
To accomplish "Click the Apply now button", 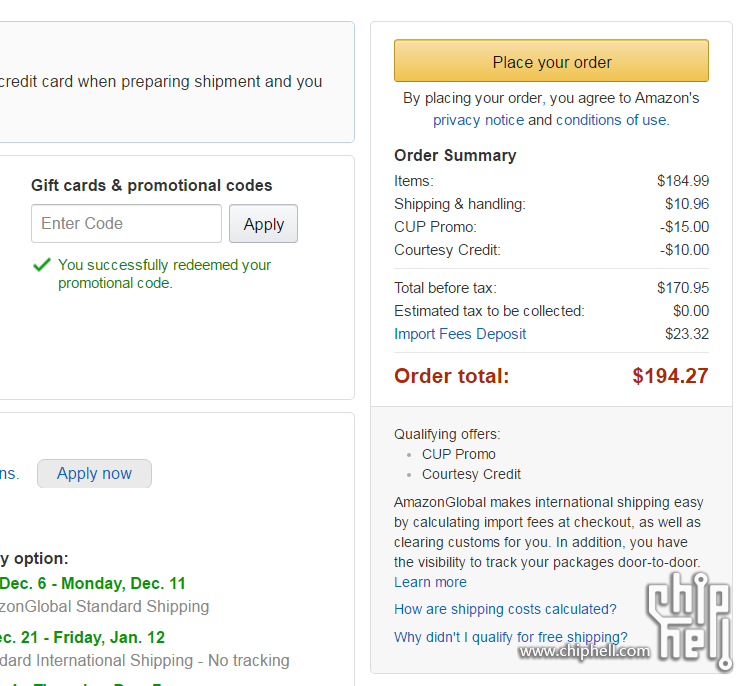I will (x=94, y=473).
